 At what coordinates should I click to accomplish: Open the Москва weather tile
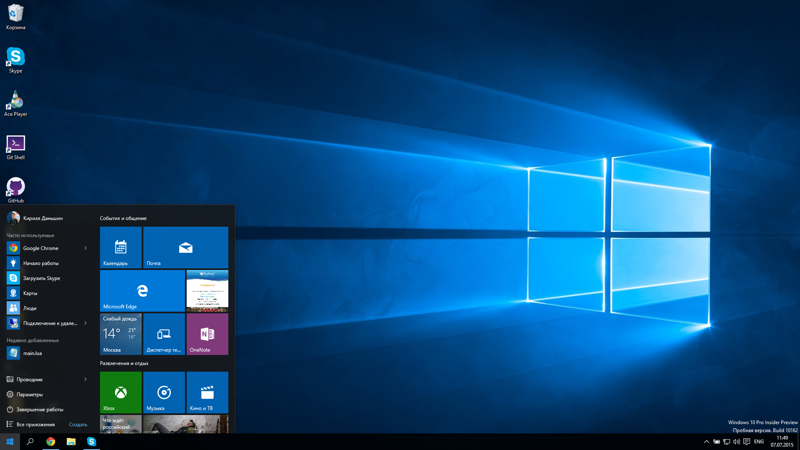tap(120, 334)
